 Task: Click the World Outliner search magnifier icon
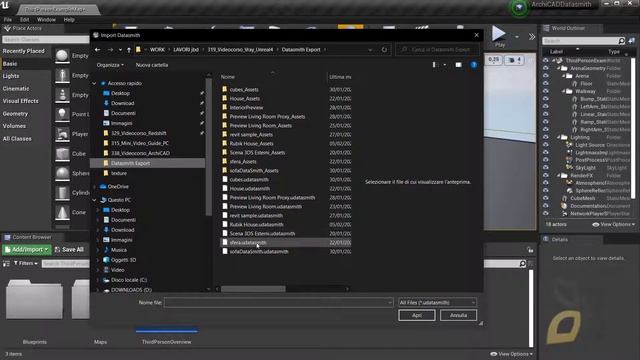click(621, 41)
